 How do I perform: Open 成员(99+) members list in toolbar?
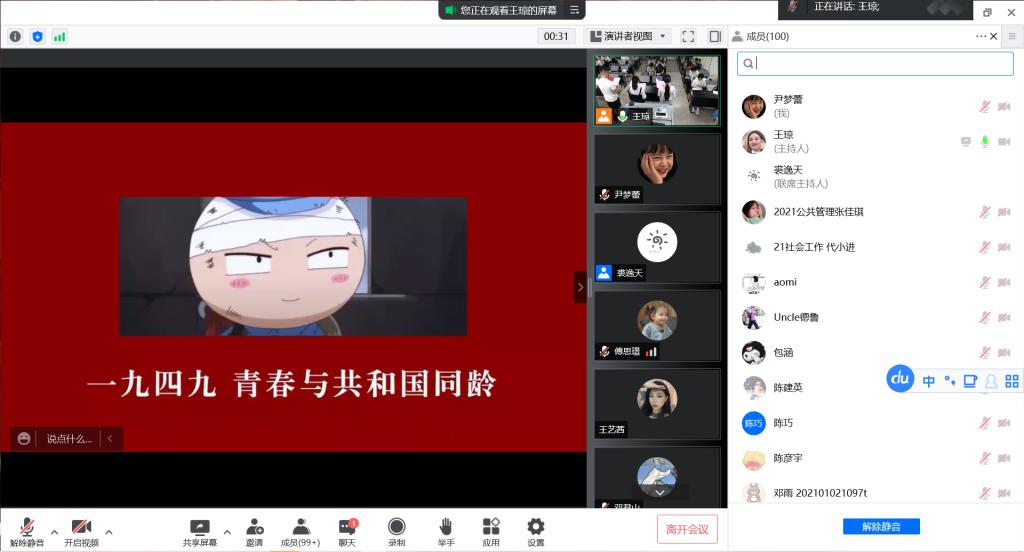pyautogui.click(x=300, y=529)
